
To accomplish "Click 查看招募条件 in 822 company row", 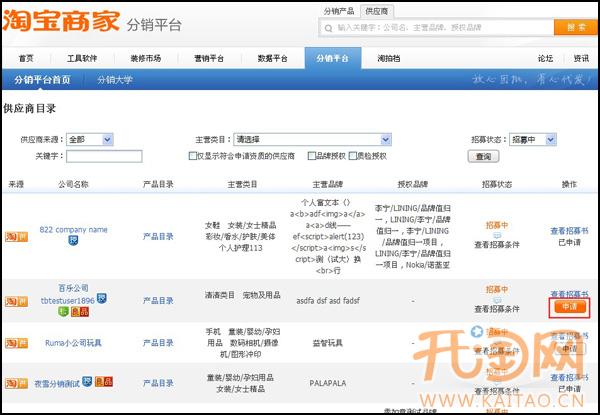I will pyautogui.click(x=497, y=245).
